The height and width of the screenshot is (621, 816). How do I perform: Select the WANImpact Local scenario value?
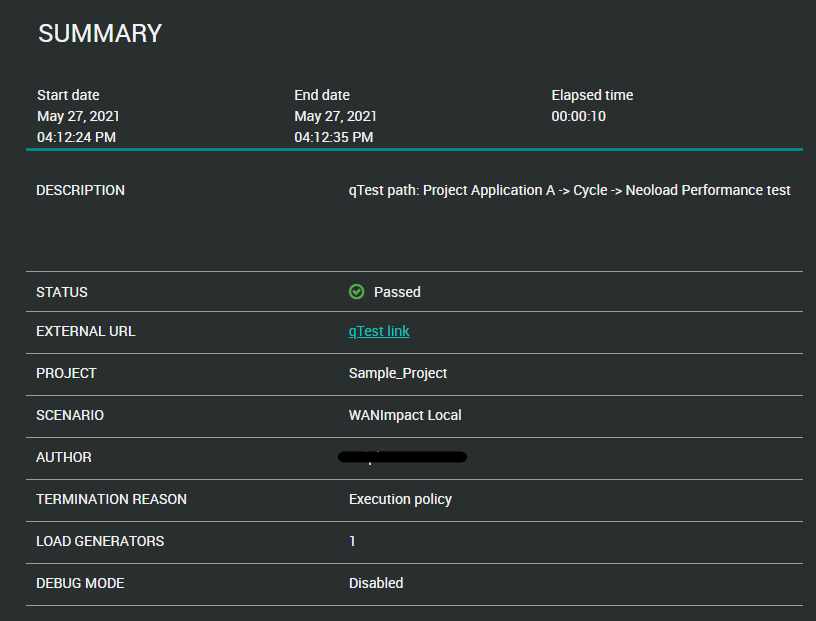(405, 415)
